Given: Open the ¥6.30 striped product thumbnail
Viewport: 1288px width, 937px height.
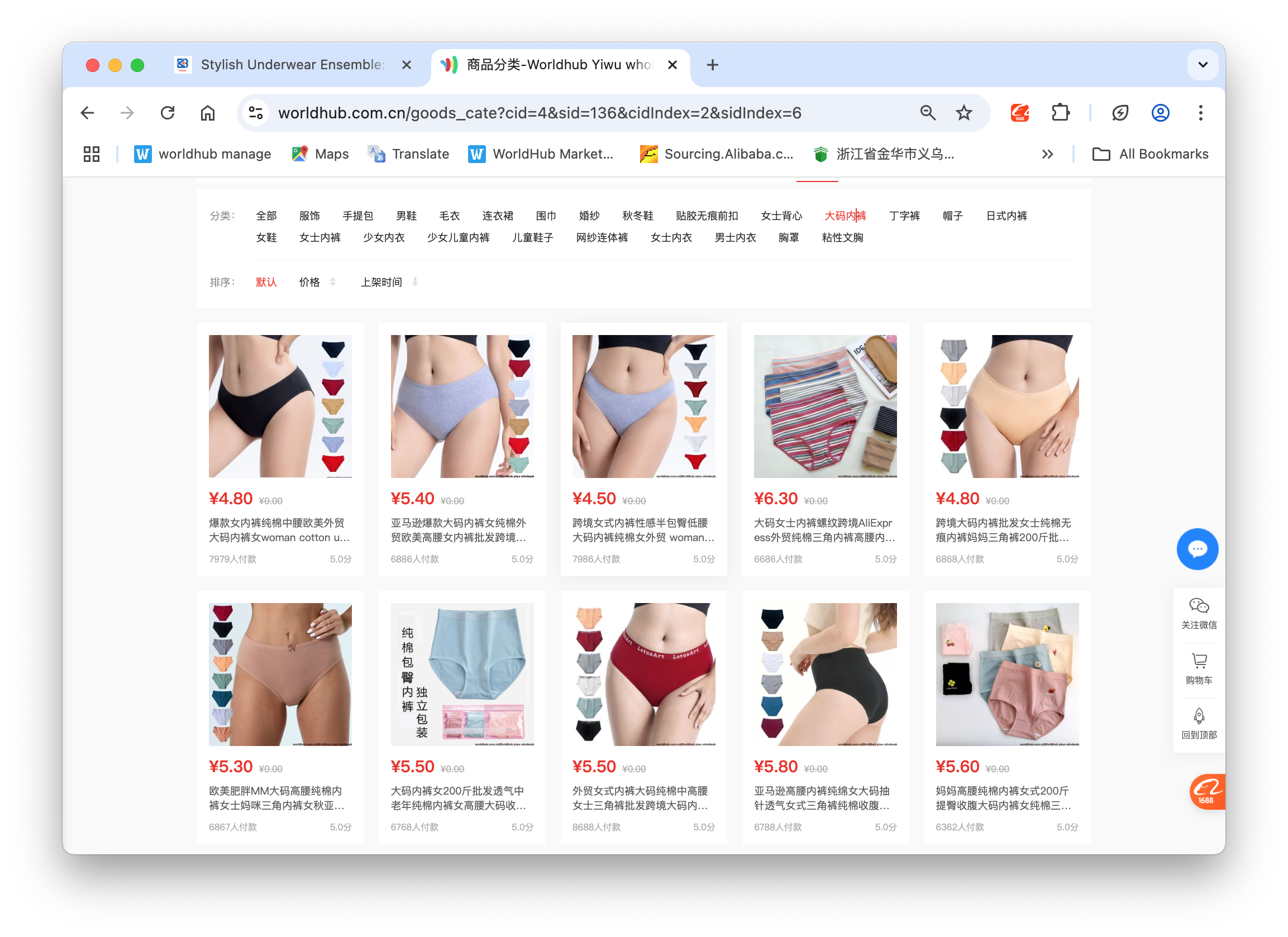Looking at the screenshot, I should [x=824, y=406].
